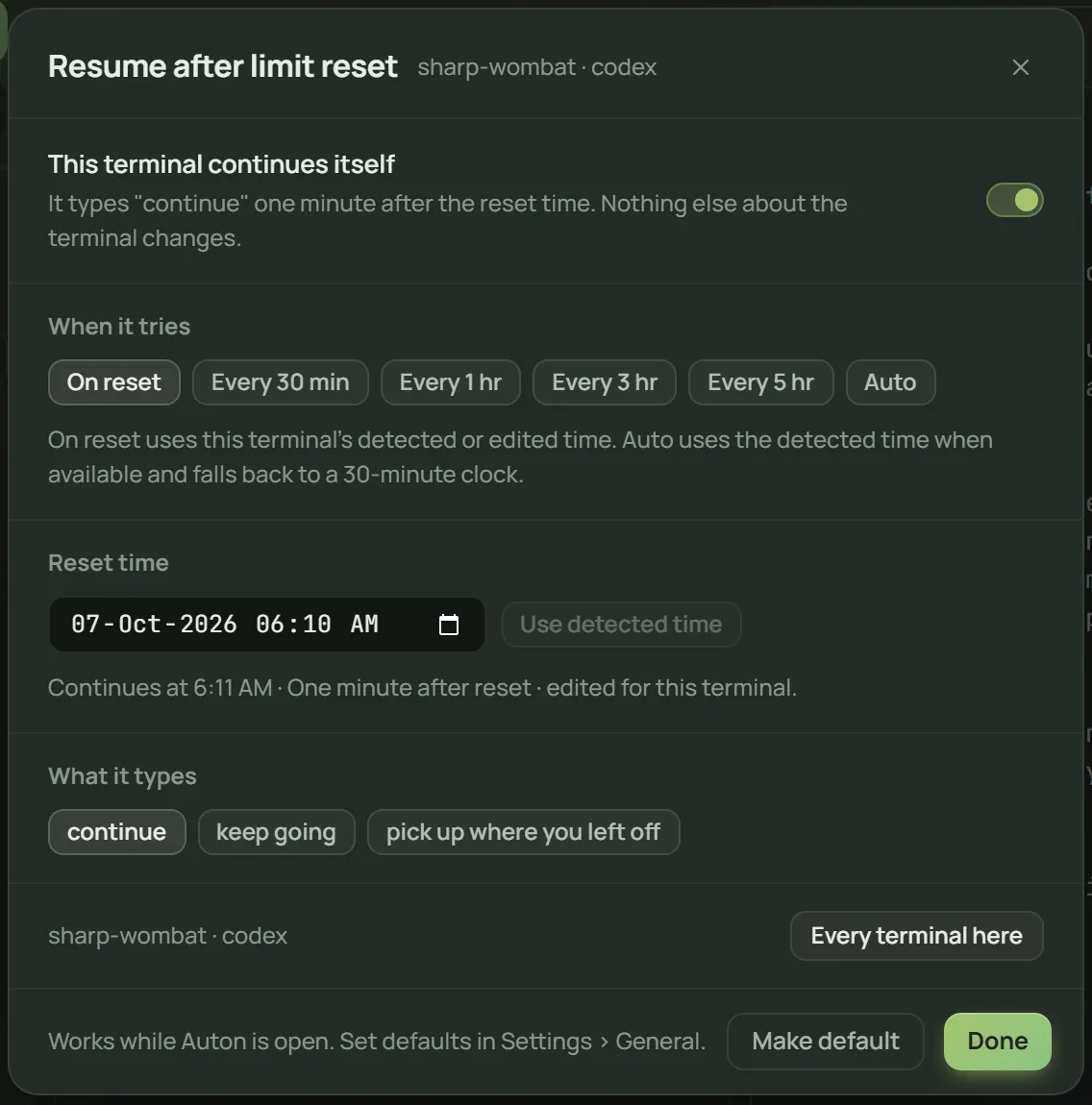Image resolution: width=1092 pixels, height=1105 pixels.
Task: Select the On reset schedule option
Action: [x=113, y=382]
